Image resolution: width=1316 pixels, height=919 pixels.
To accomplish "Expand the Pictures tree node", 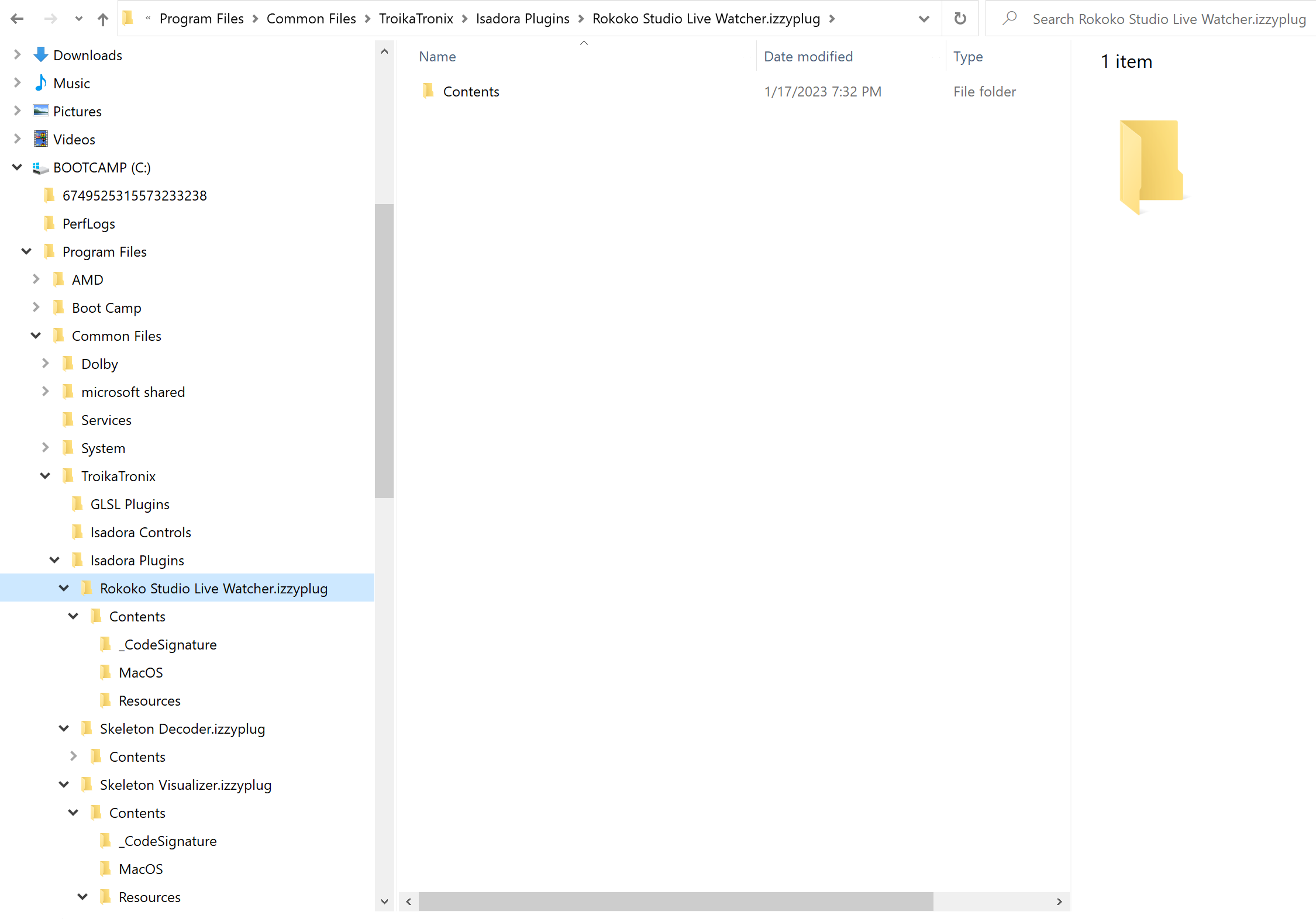I will tap(18, 110).
